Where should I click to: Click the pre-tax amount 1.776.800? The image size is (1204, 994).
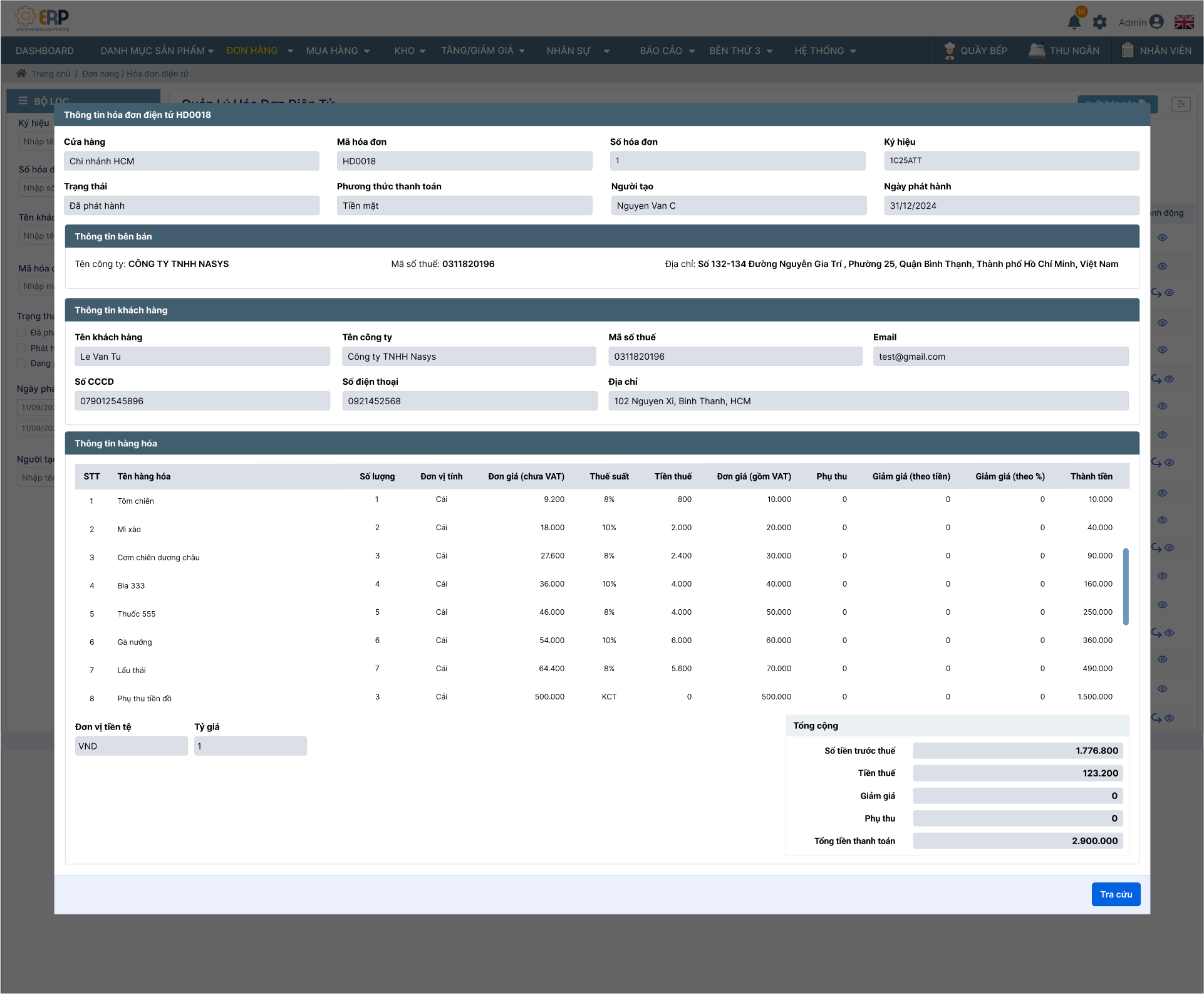(1017, 750)
